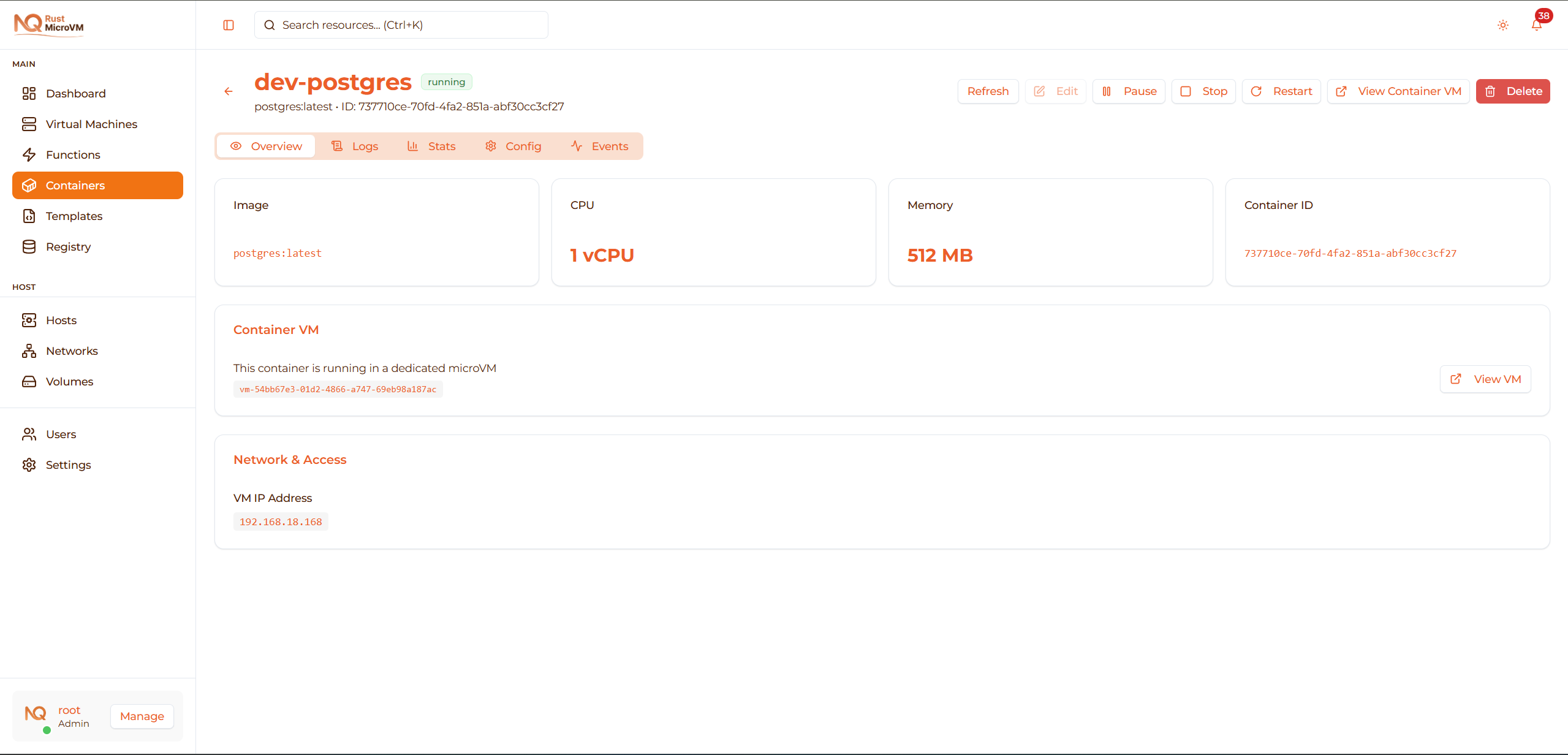Collapse the sidebar with the panel toggle

229,25
